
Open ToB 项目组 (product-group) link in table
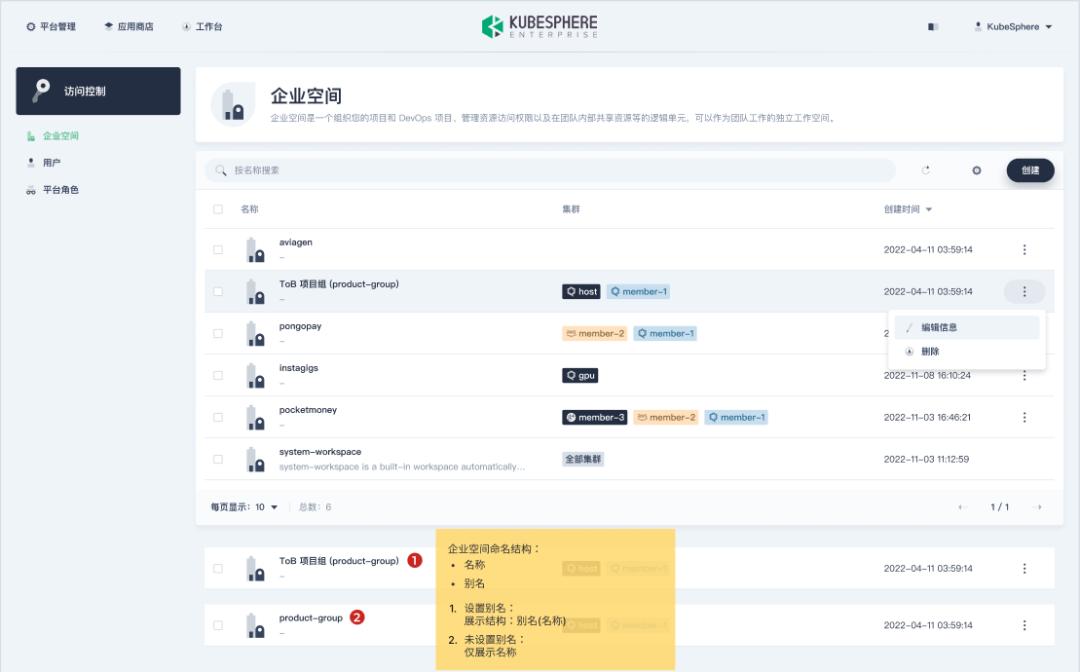point(339,284)
